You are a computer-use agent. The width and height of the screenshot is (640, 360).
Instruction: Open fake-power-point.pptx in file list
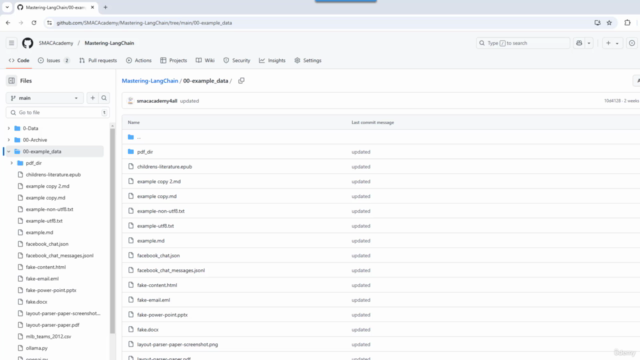pos(162,315)
